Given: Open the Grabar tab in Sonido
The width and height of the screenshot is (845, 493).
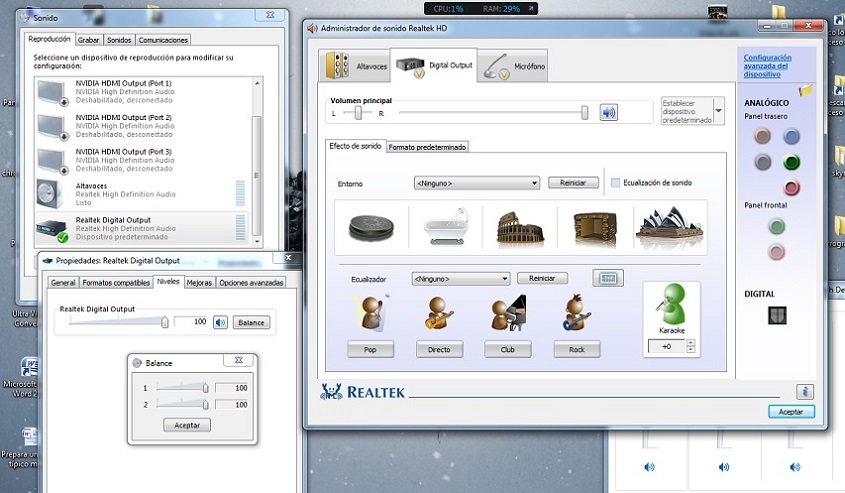Looking at the screenshot, I should click(88, 40).
